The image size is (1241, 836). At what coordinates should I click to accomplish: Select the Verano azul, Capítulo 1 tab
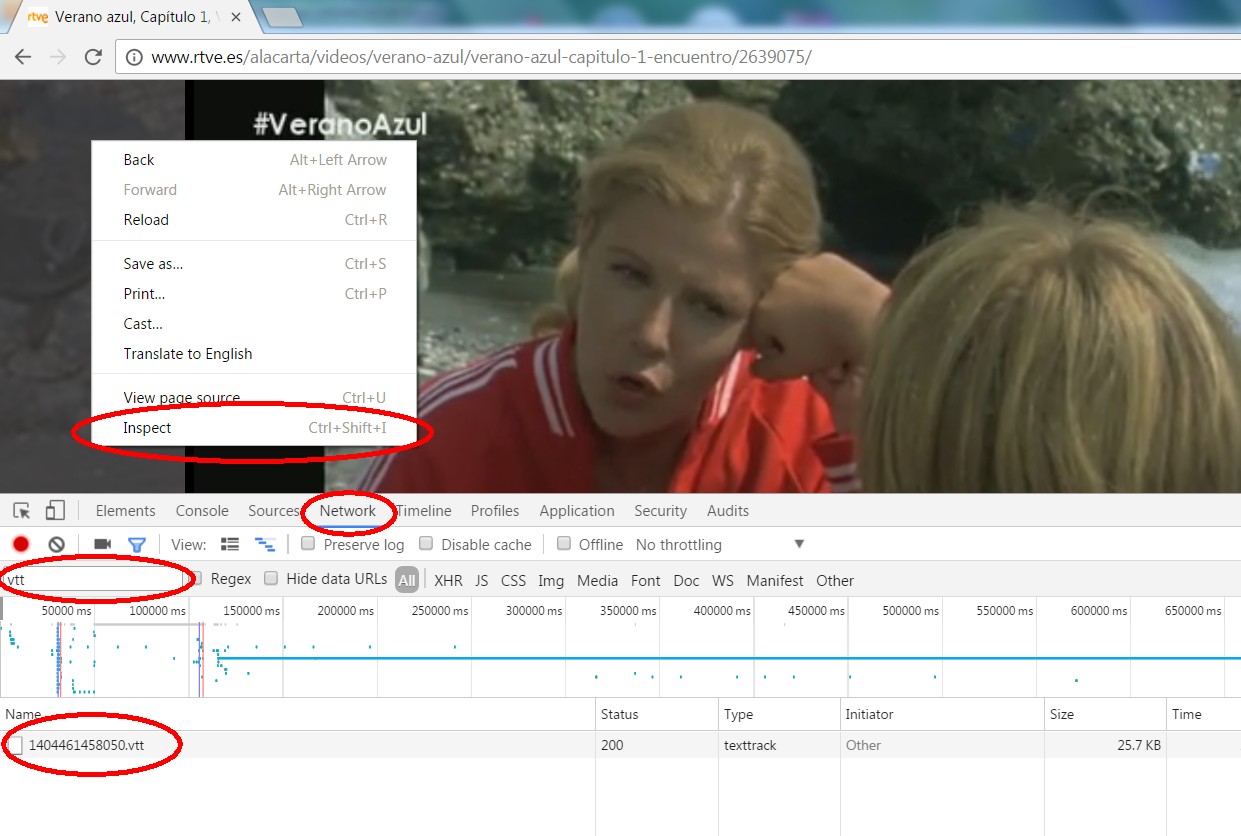(x=130, y=17)
